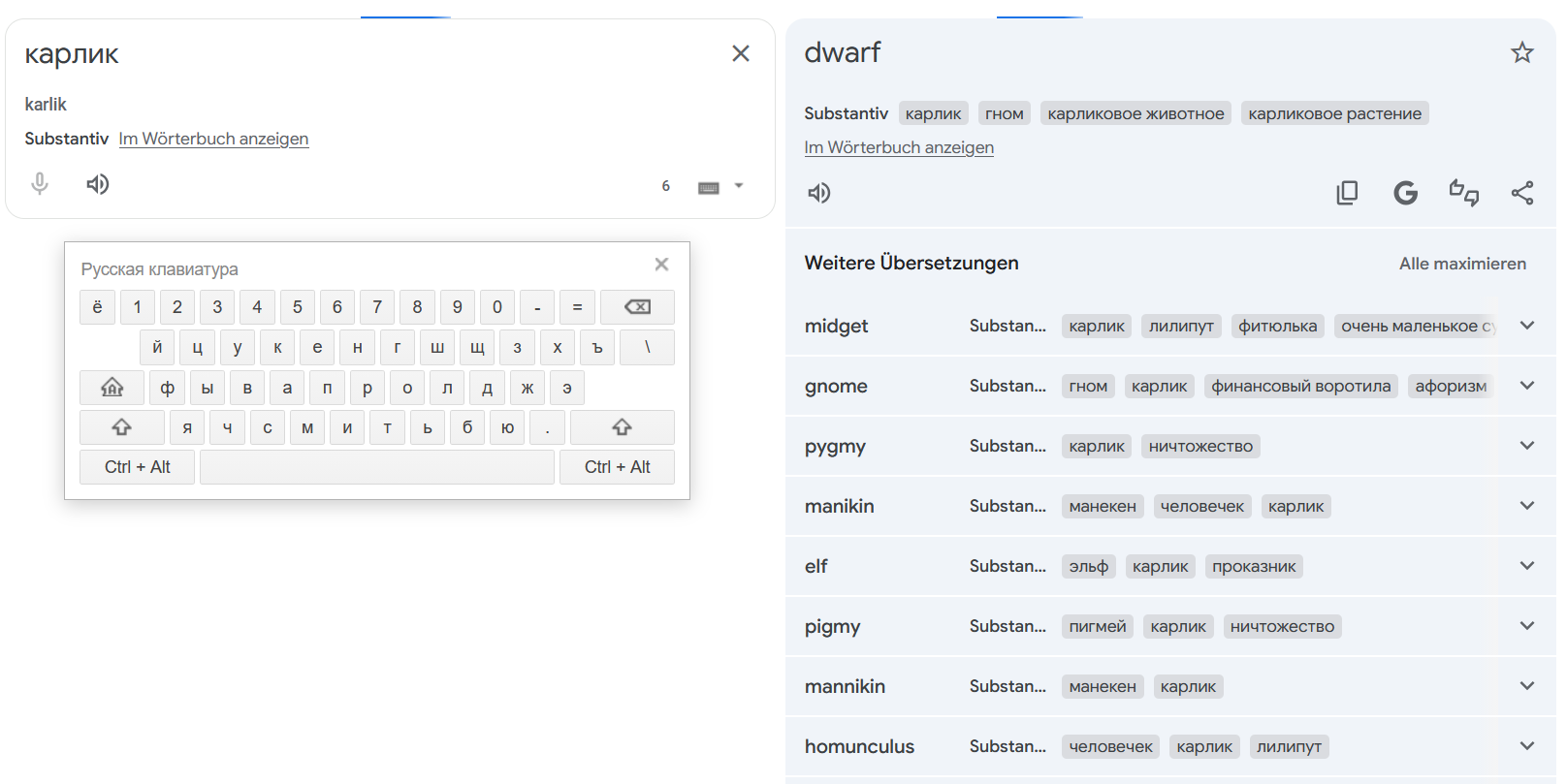Click the лилипут chip in midget row
Viewport: 1567px width, 784px height.
(1182, 326)
